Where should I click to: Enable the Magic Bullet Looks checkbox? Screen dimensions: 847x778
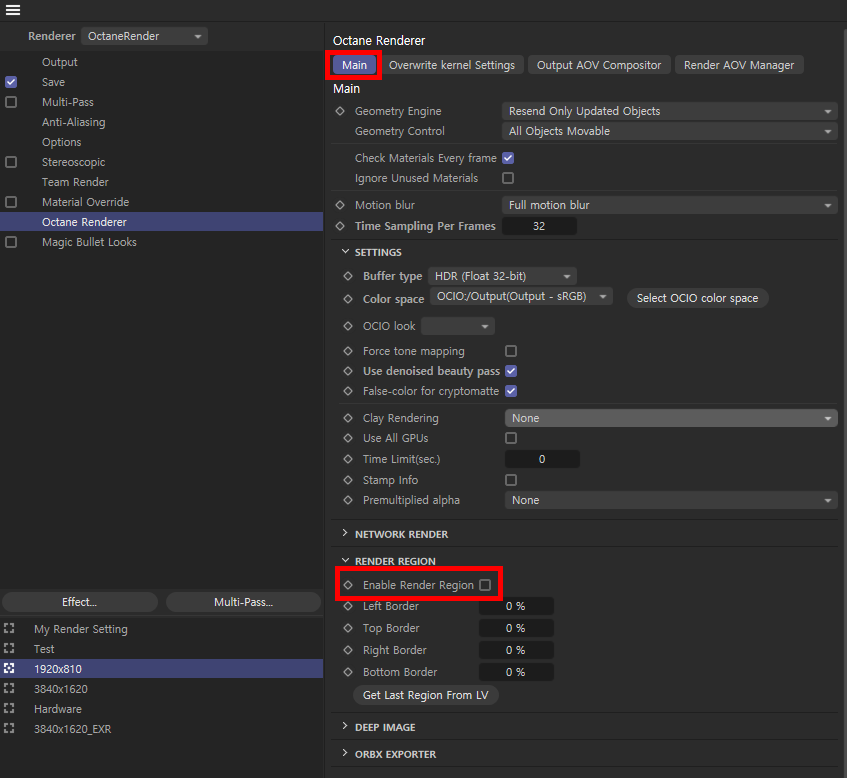[x=11, y=242]
